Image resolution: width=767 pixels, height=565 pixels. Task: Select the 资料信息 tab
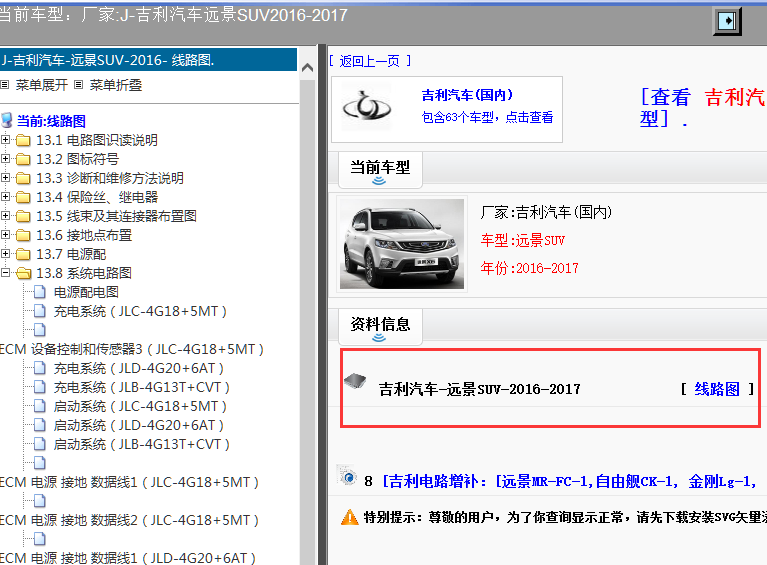tap(380, 326)
